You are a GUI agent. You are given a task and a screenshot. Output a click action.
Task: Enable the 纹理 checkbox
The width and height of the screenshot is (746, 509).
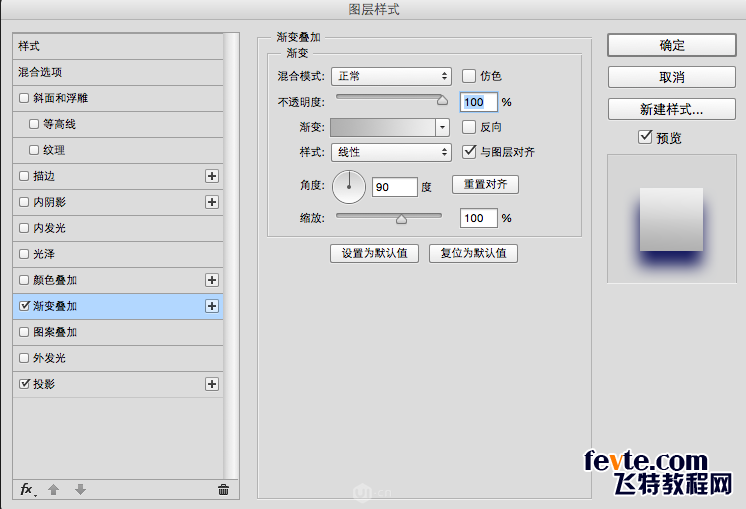[34, 150]
